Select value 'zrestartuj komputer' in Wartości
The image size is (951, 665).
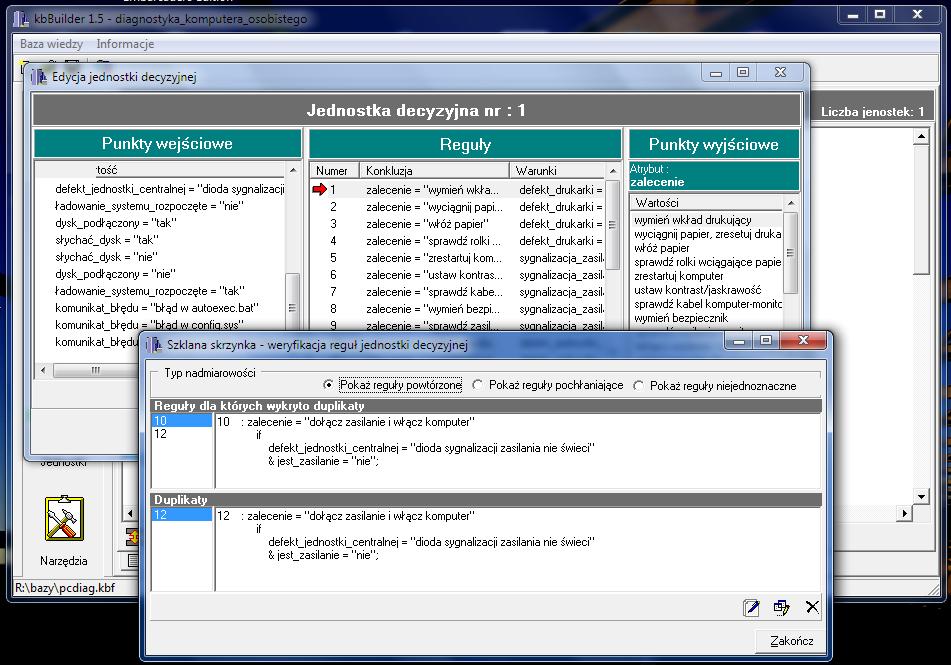point(707,276)
